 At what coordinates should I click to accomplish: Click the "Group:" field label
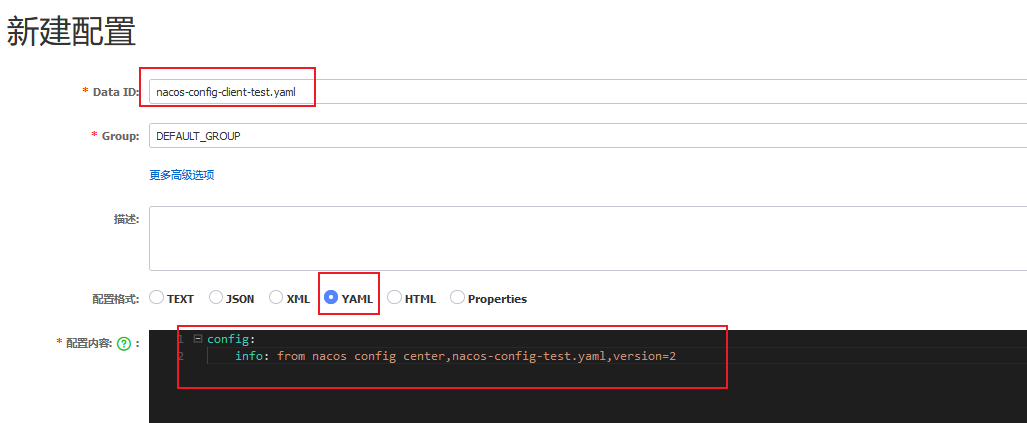click(120, 136)
